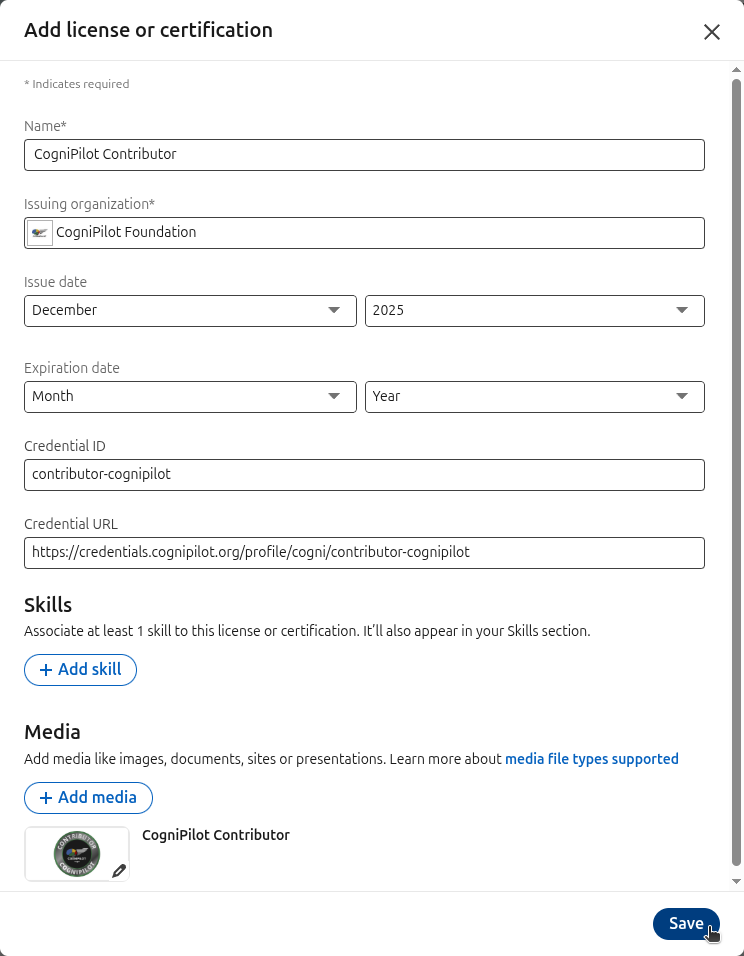Expand the Expiration date Month dropdown
This screenshot has width=744, height=956.
(190, 397)
